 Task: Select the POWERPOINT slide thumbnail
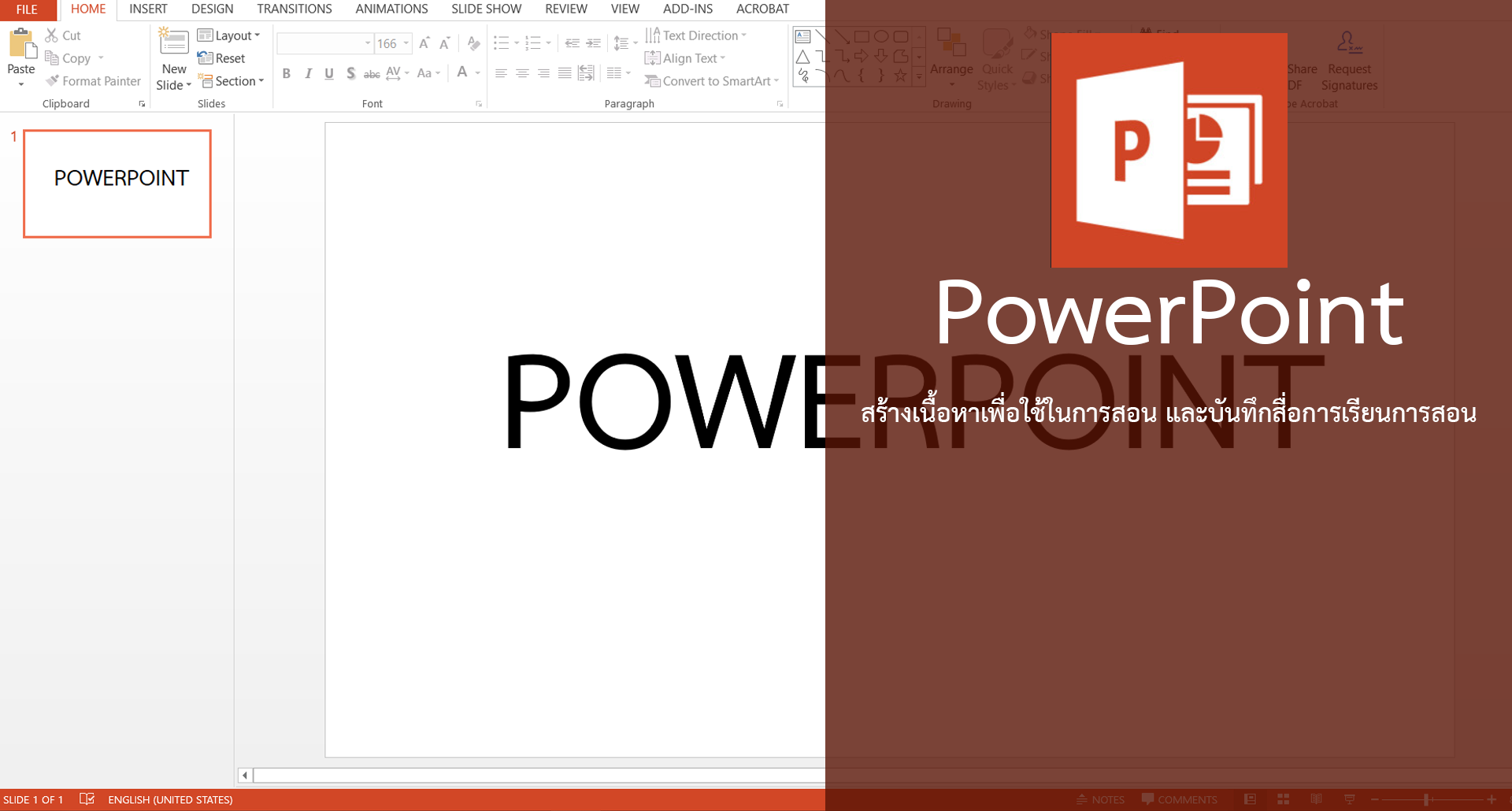tap(117, 183)
